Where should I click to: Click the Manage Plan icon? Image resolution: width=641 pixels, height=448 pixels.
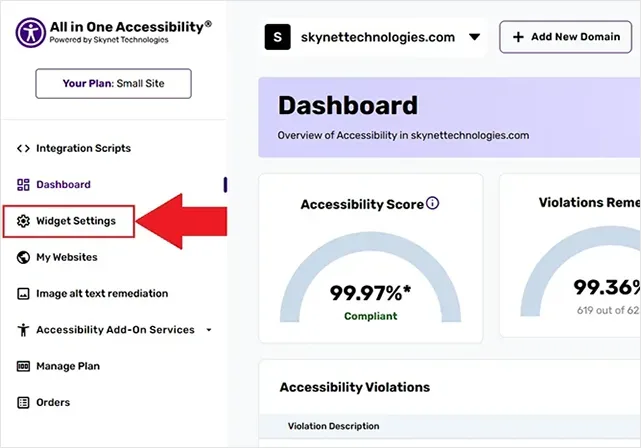pyautogui.click(x=23, y=366)
